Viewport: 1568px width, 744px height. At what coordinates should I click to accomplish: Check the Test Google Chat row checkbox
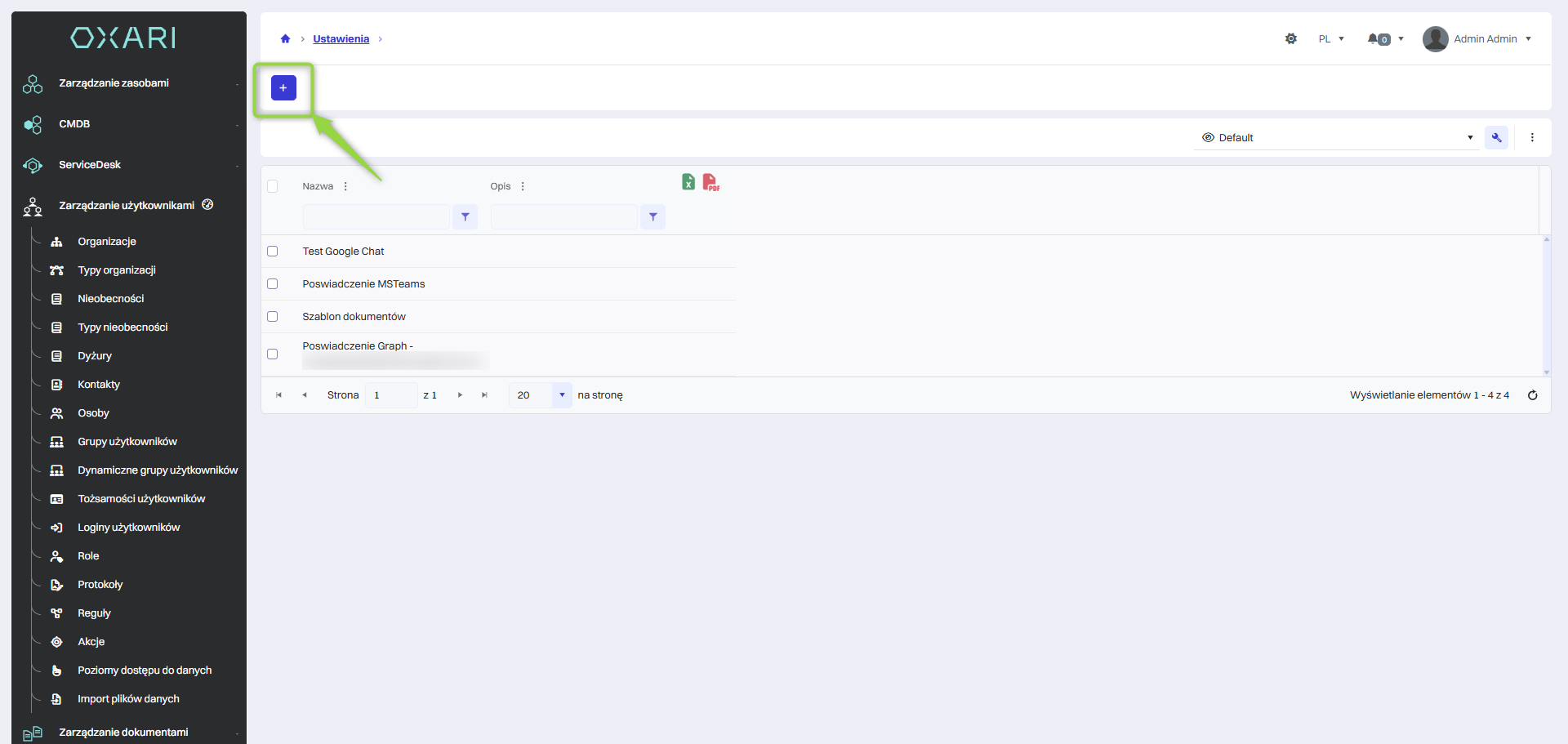[273, 252]
